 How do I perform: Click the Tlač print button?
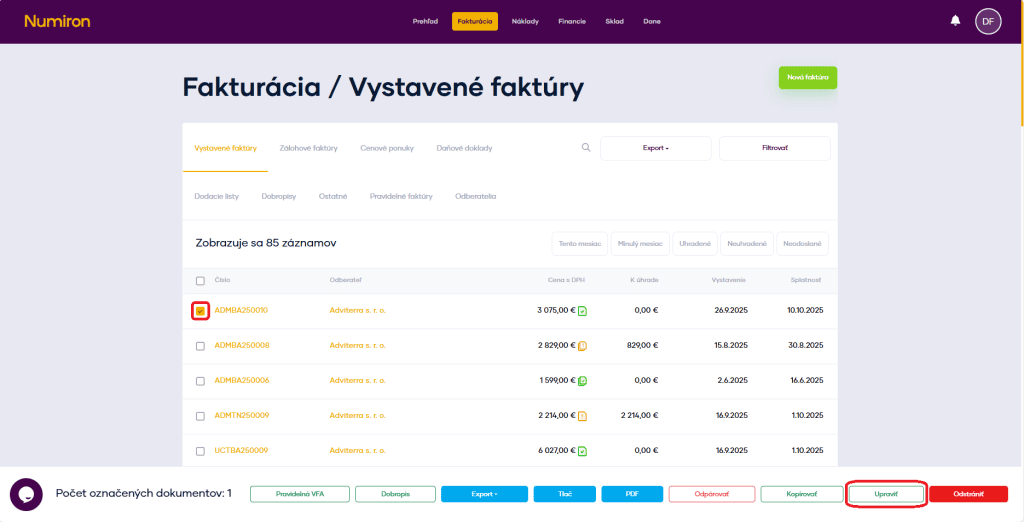point(564,495)
